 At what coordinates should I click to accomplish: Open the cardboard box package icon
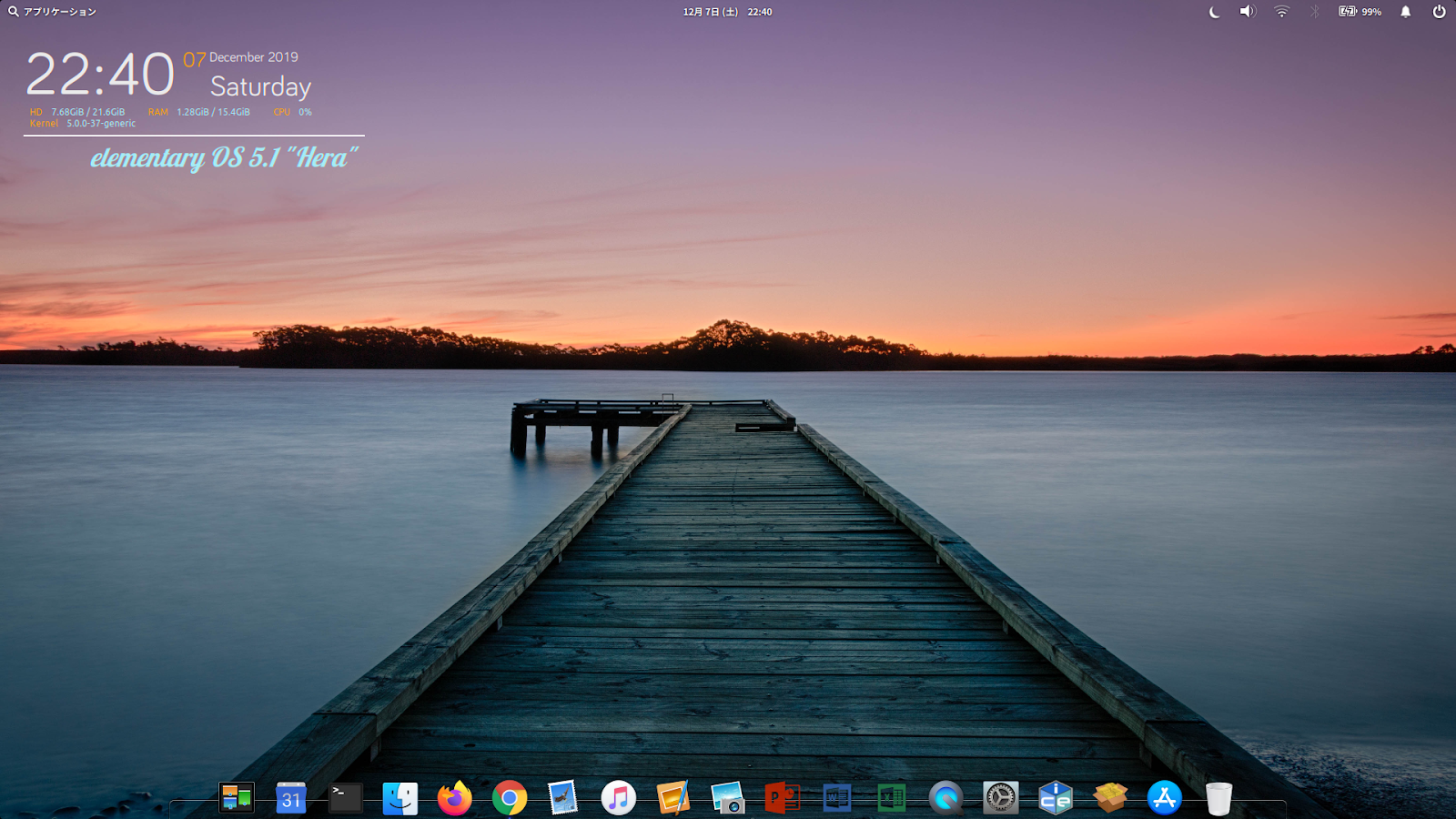(1110, 798)
